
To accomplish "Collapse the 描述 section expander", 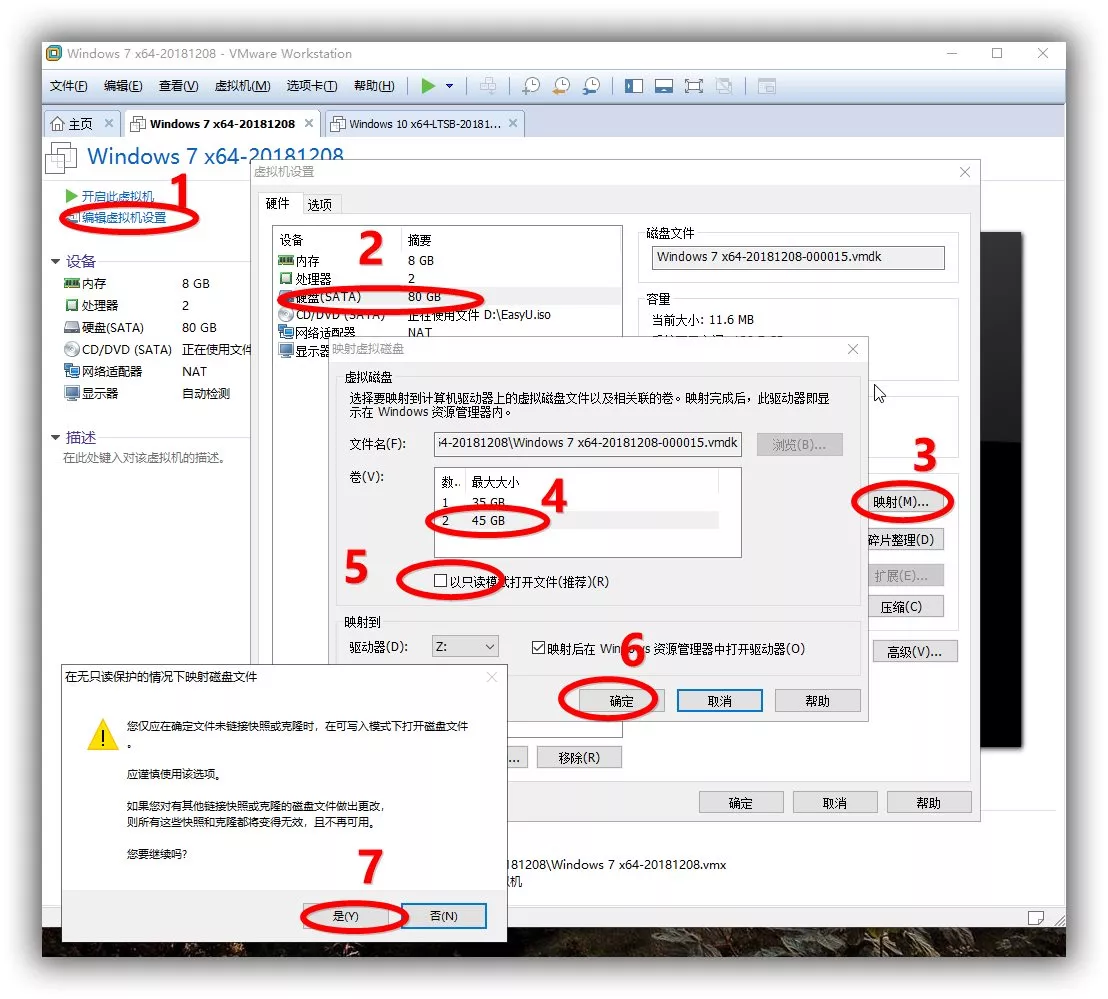I will point(55,438).
